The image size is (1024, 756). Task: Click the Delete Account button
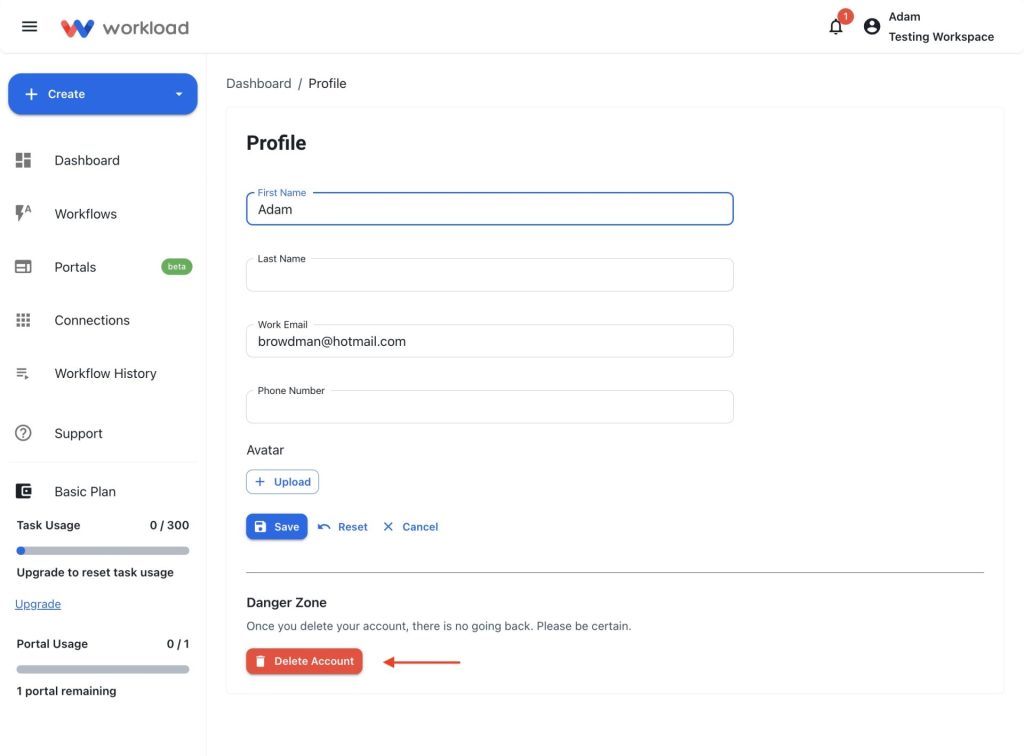304,661
